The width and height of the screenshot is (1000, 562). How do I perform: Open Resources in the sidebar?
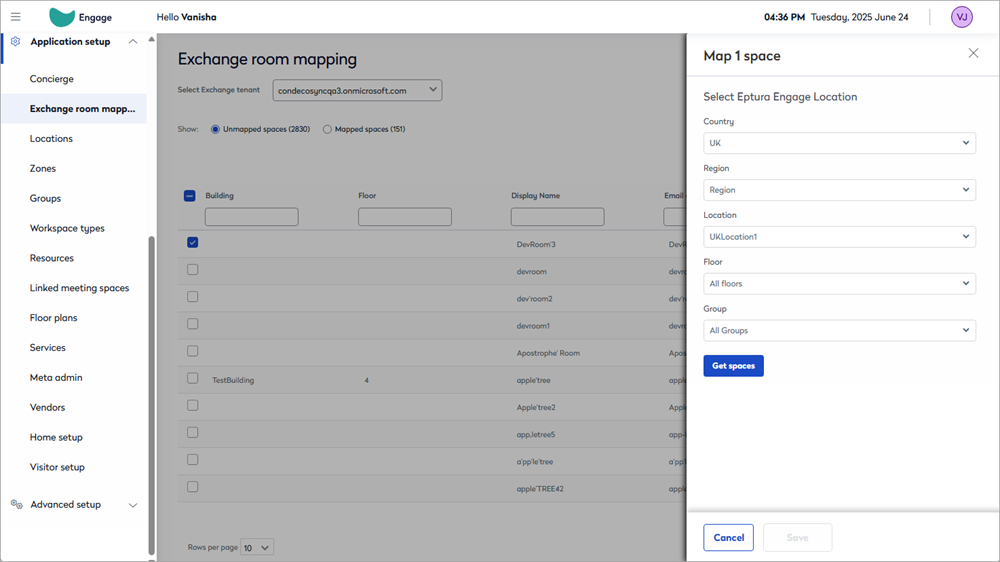click(x=52, y=258)
